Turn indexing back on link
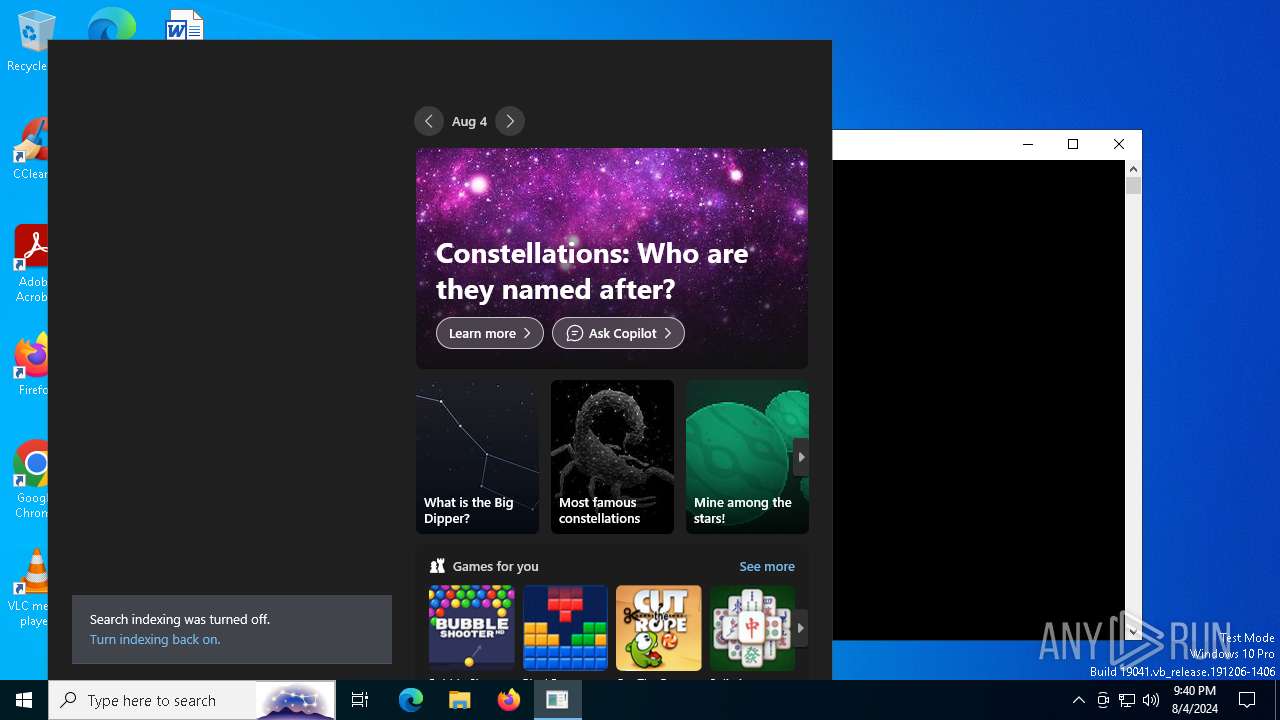1280x720 pixels. (x=155, y=639)
